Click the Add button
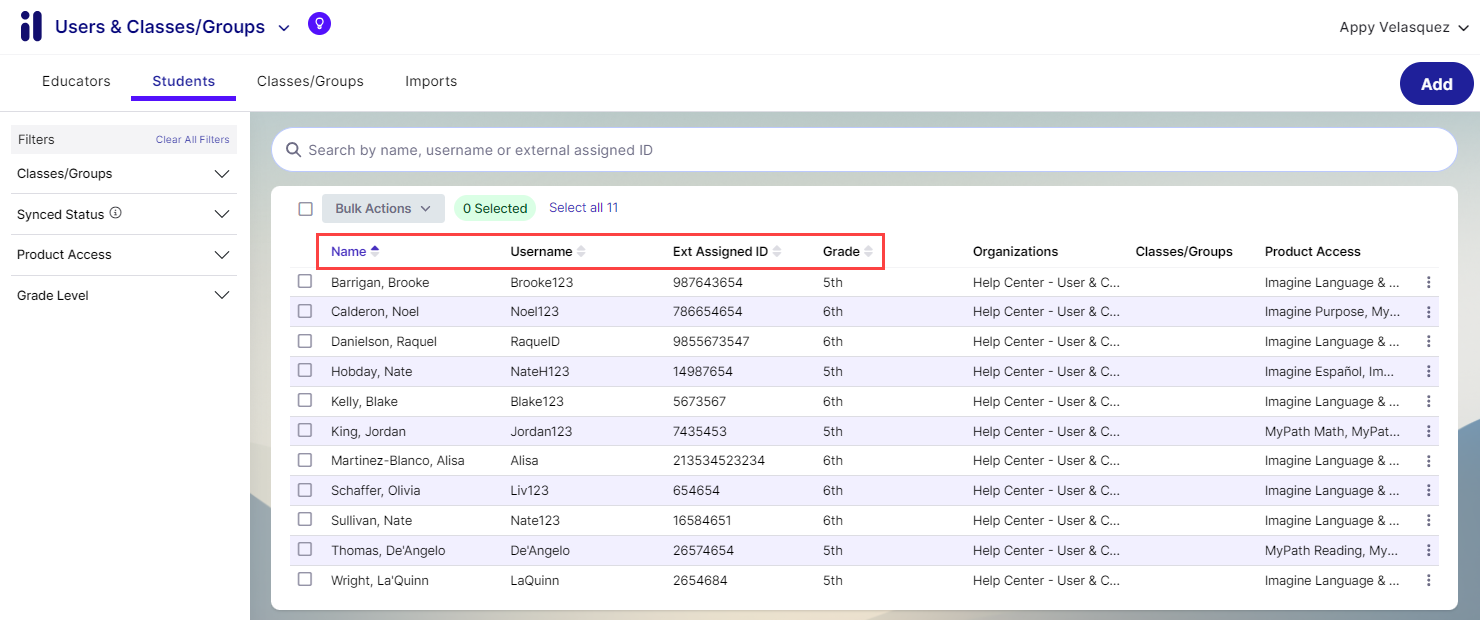The width and height of the screenshot is (1480, 620). (x=1437, y=84)
